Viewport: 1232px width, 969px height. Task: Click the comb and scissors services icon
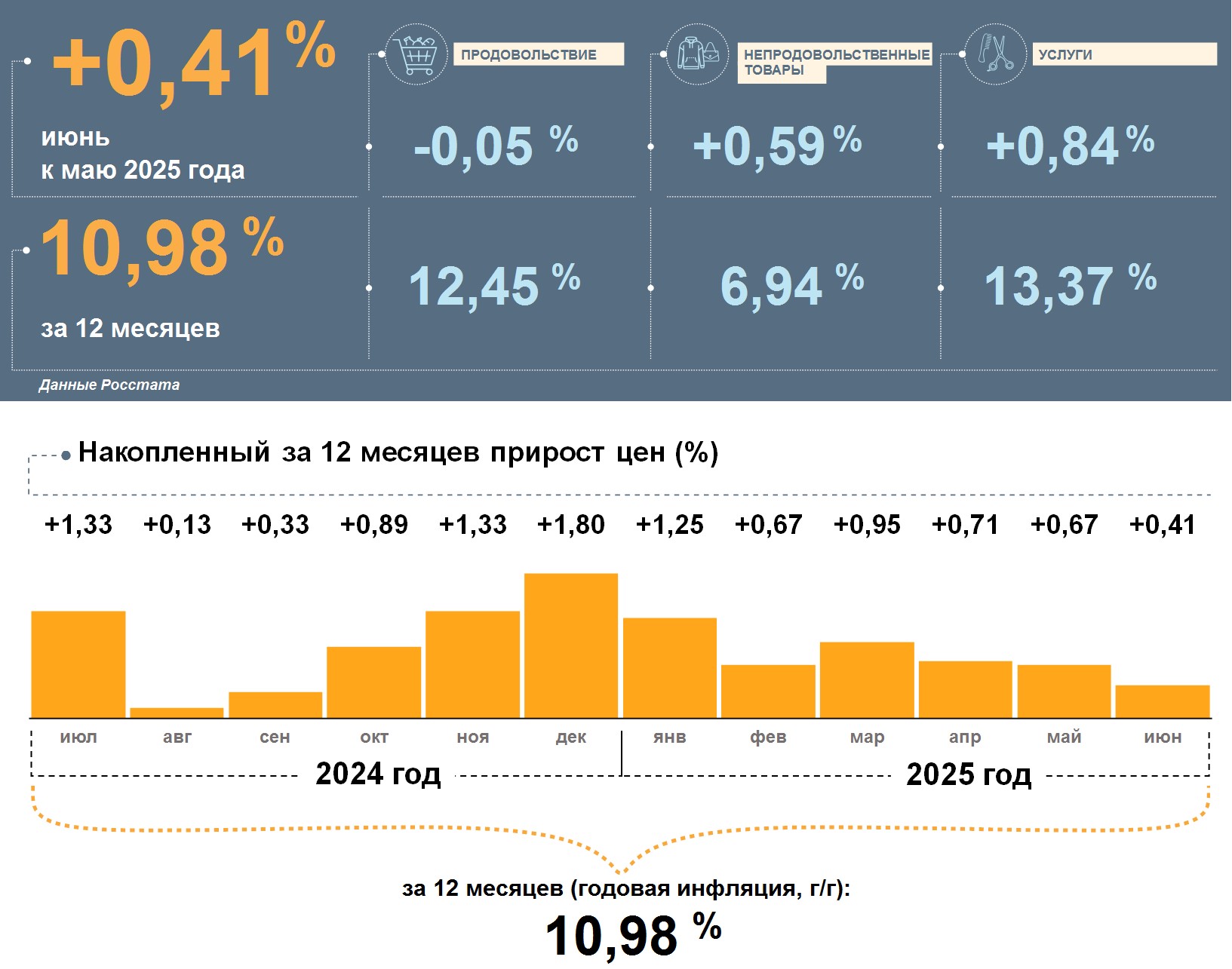(x=995, y=54)
